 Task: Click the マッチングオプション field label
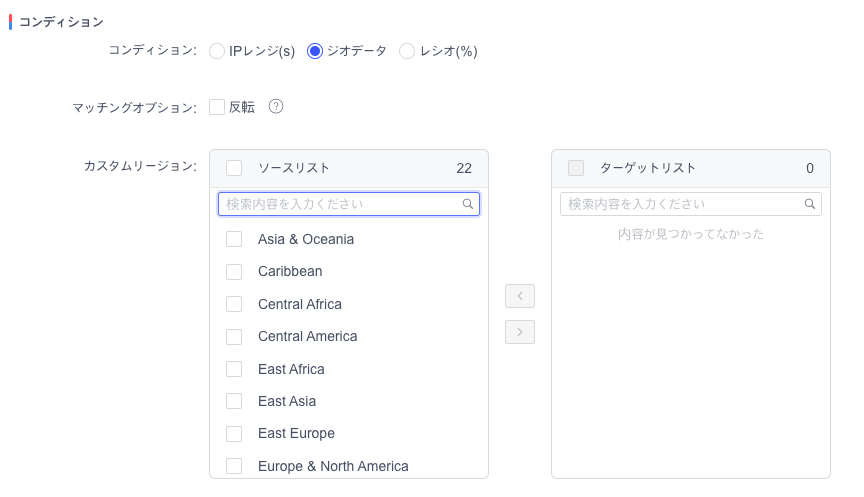(x=134, y=107)
